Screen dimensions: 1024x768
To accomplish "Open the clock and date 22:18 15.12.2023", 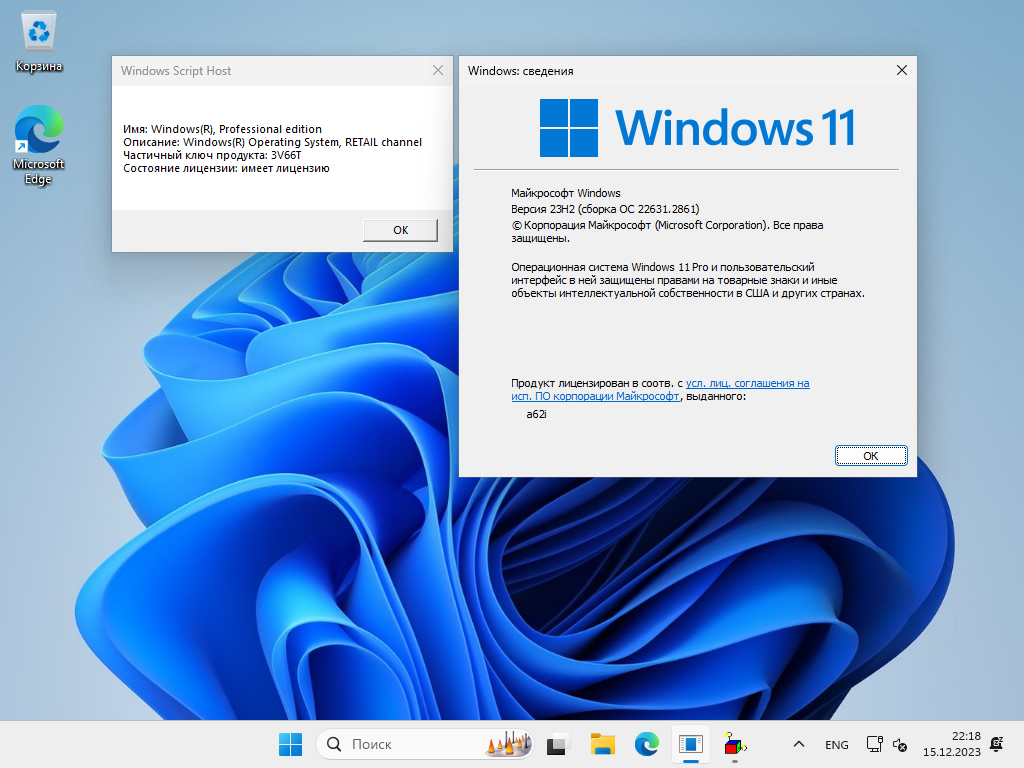I will click(952, 744).
